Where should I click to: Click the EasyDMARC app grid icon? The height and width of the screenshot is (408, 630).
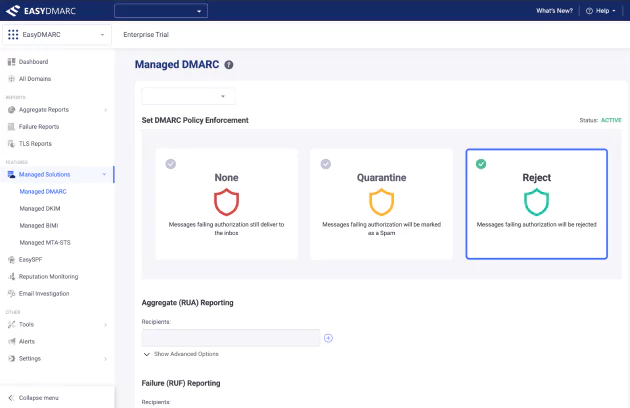point(13,35)
